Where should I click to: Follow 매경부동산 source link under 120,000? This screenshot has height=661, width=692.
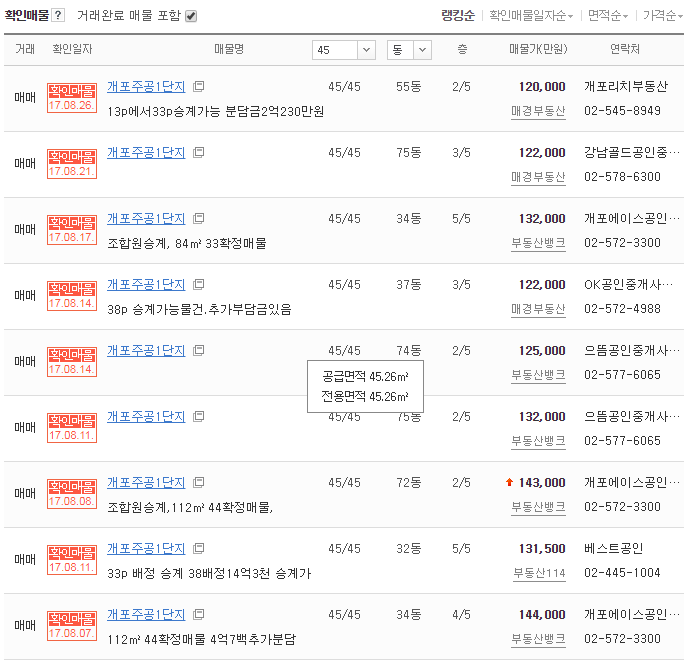538,111
